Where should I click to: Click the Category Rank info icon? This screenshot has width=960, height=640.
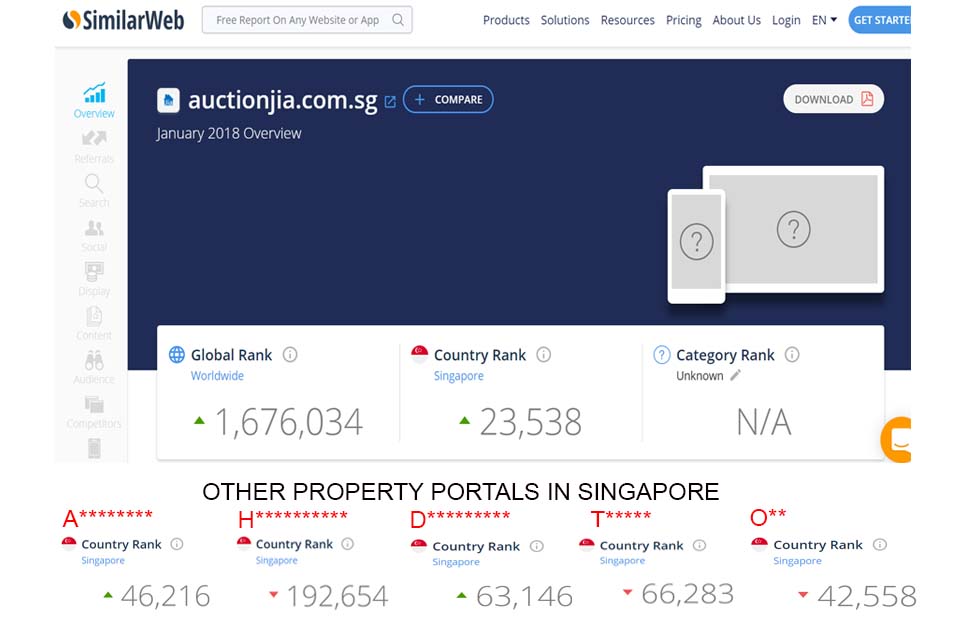pos(792,355)
